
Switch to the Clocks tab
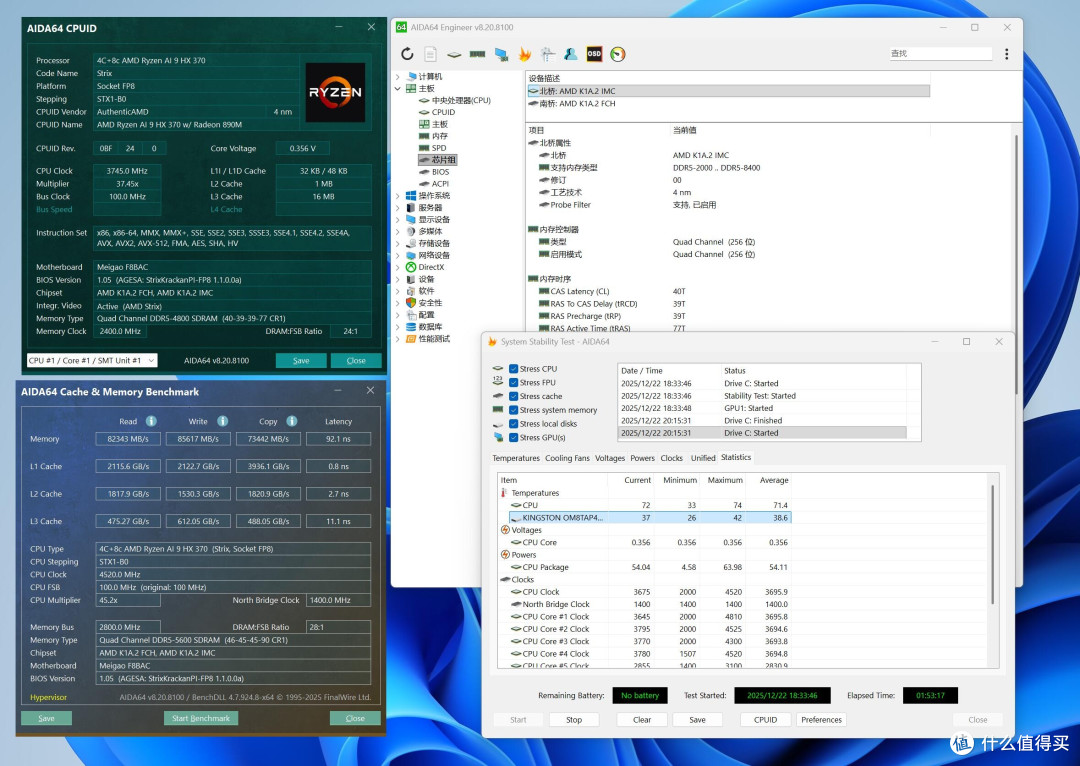[672, 458]
